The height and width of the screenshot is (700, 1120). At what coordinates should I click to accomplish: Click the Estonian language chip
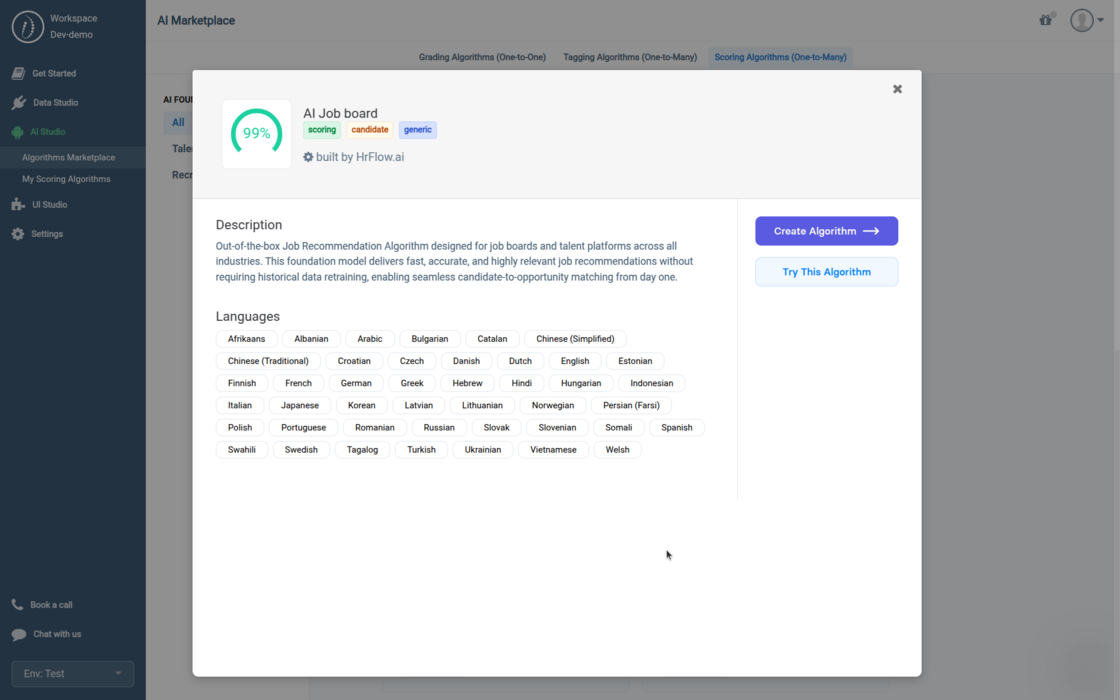click(x=635, y=361)
